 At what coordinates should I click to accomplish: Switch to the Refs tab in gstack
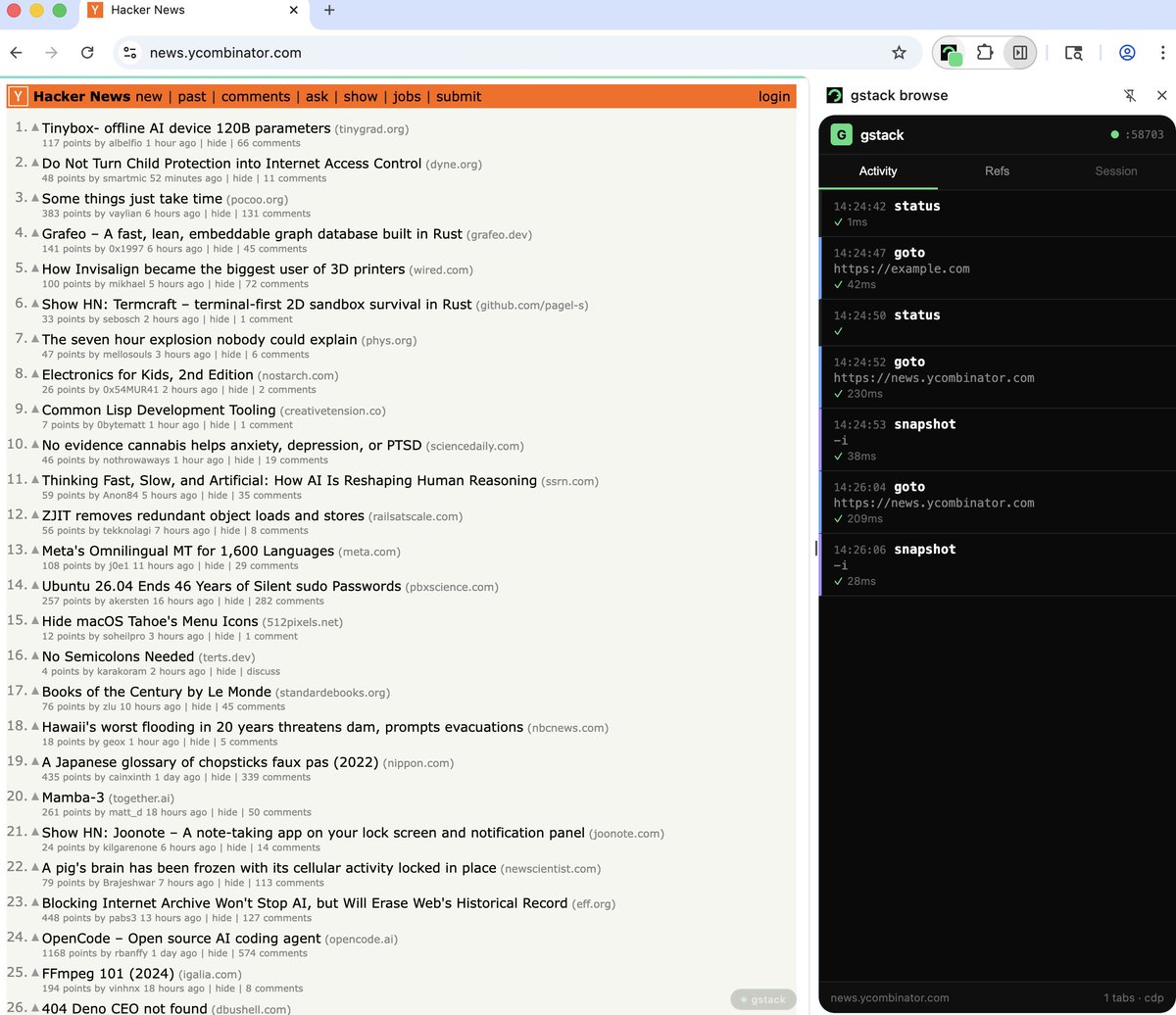[997, 170]
